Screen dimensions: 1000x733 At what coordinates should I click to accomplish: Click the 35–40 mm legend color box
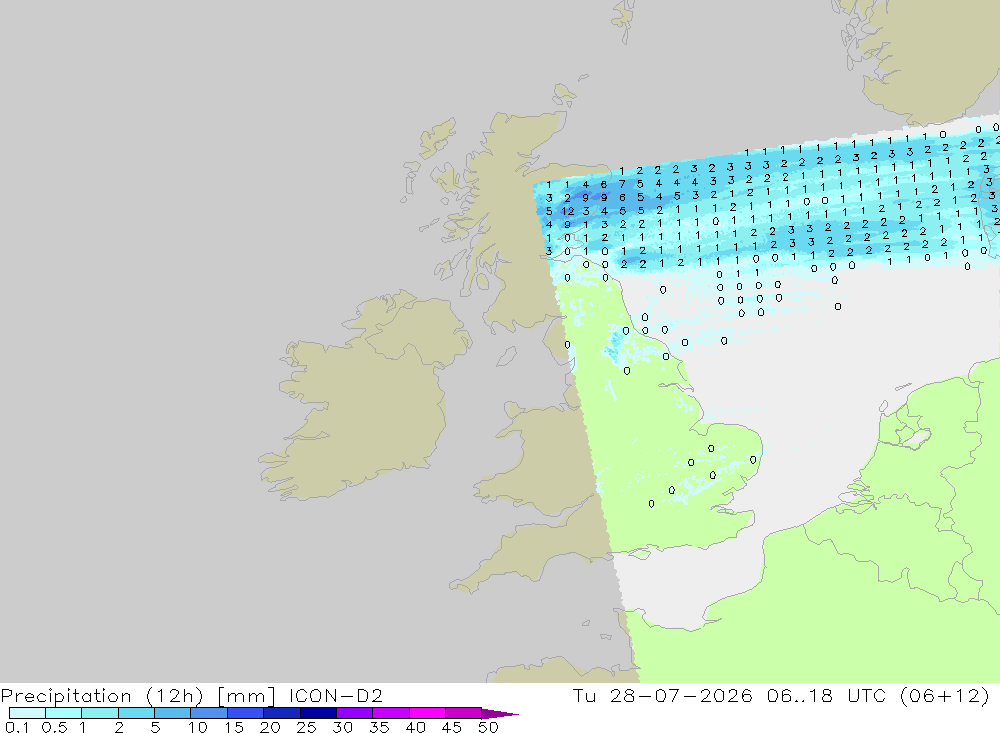pyautogui.click(x=390, y=713)
